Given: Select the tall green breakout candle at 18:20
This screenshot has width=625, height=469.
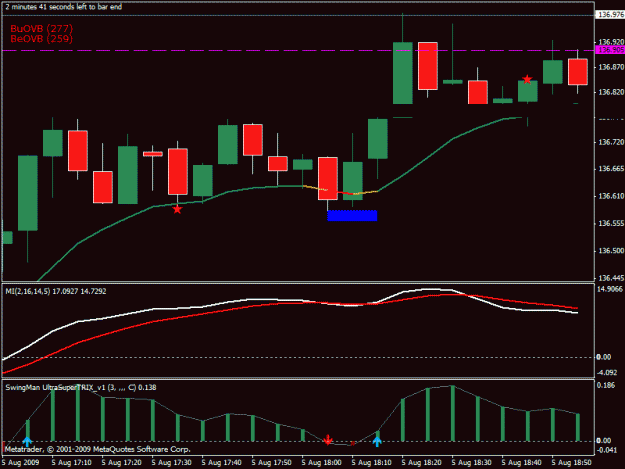Looking at the screenshot, I should pyautogui.click(x=403, y=73).
